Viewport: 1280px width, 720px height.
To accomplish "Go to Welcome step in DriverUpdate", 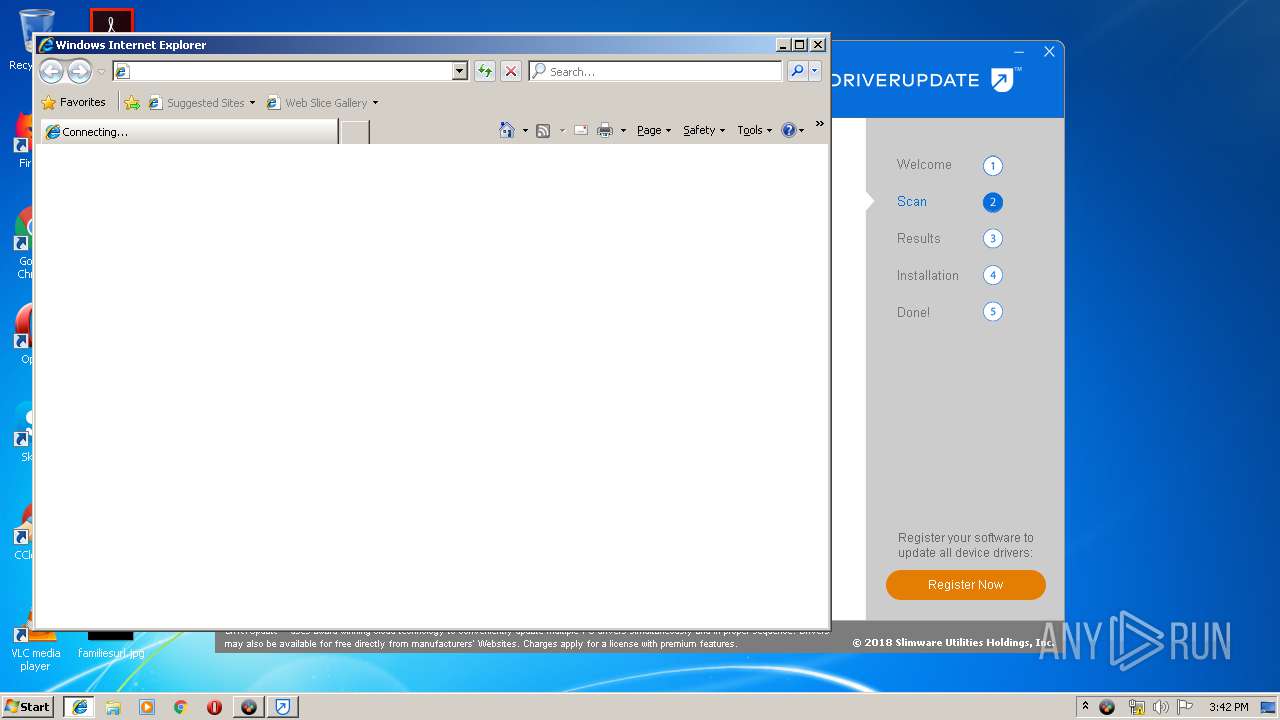I will [924, 164].
